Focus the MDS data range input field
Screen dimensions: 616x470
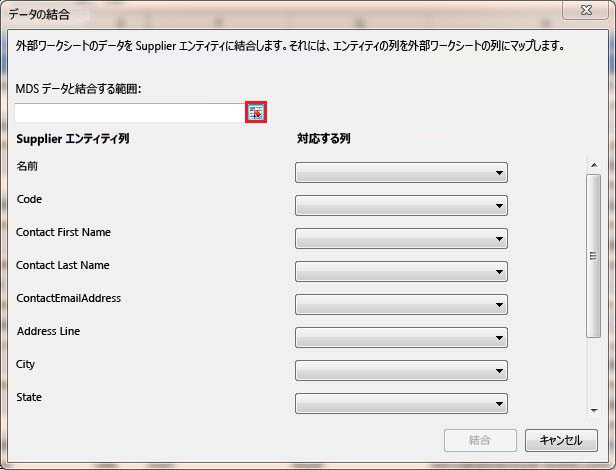coord(129,112)
